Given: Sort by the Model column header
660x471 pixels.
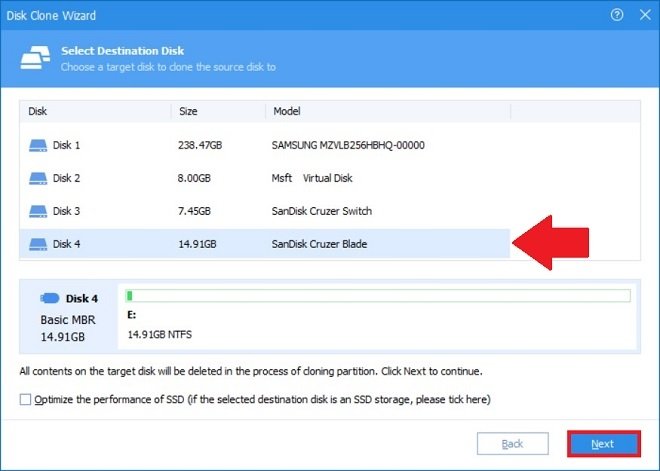Looking at the screenshot, I should pos(388,112).
